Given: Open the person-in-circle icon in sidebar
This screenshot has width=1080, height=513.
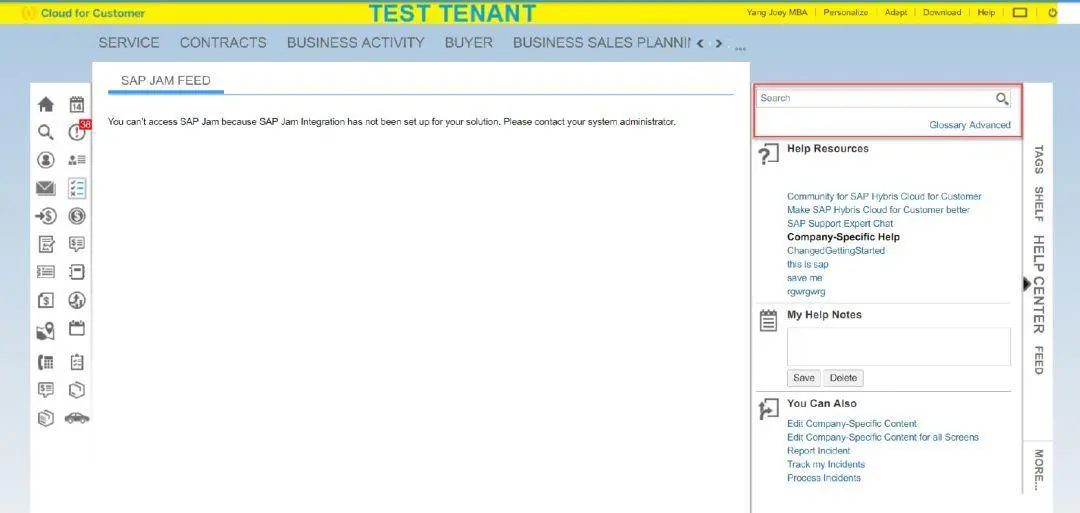Looking at the screenshot, I should pos(45,160).
